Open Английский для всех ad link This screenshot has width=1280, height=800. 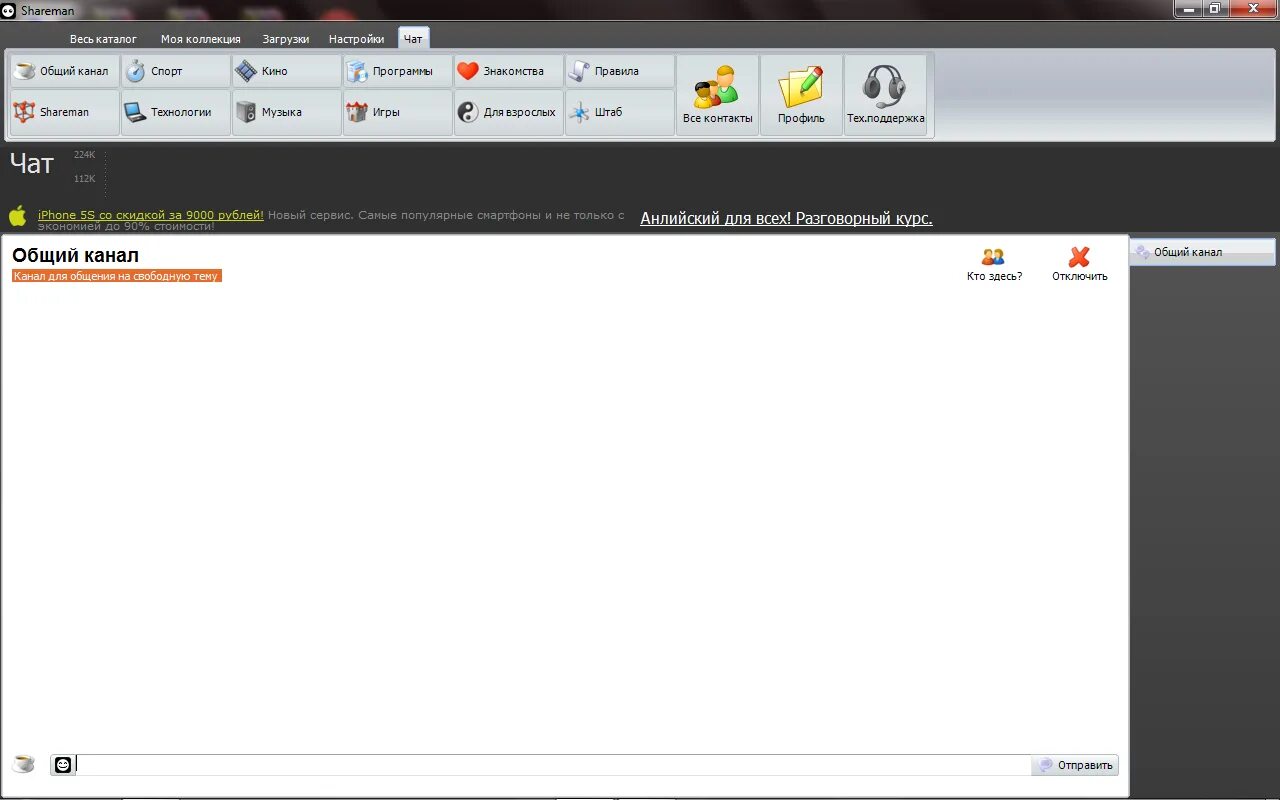(x=786, y=218)
